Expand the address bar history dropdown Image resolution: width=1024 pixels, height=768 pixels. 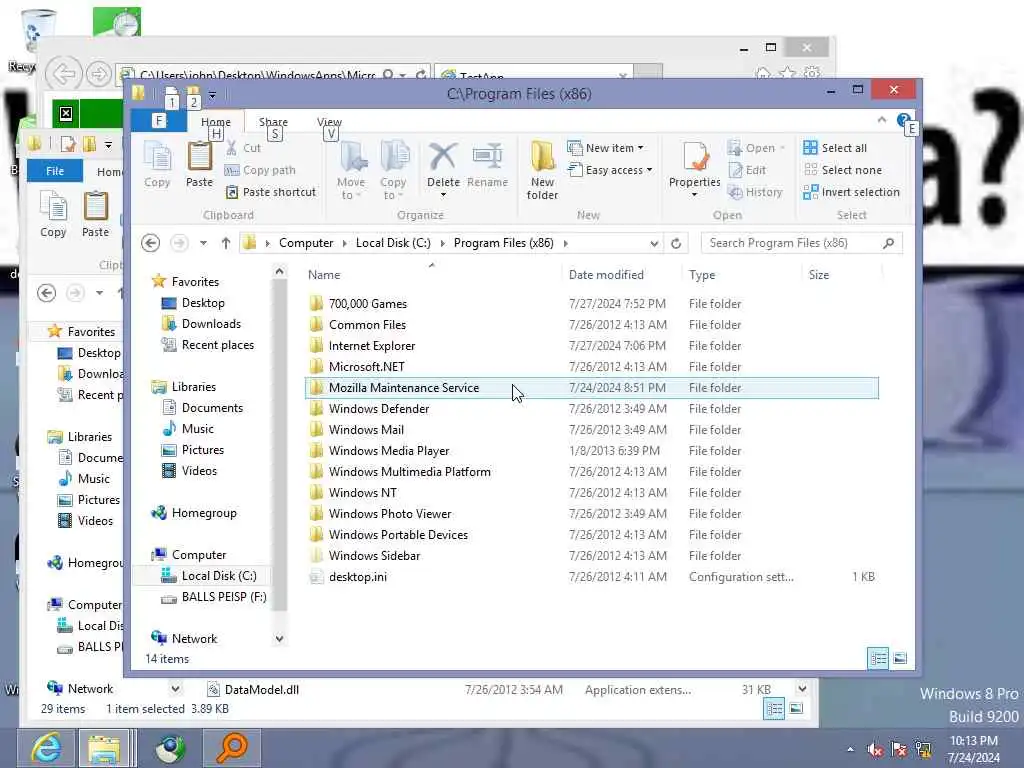pyautogui.click(x=654, y=244)
